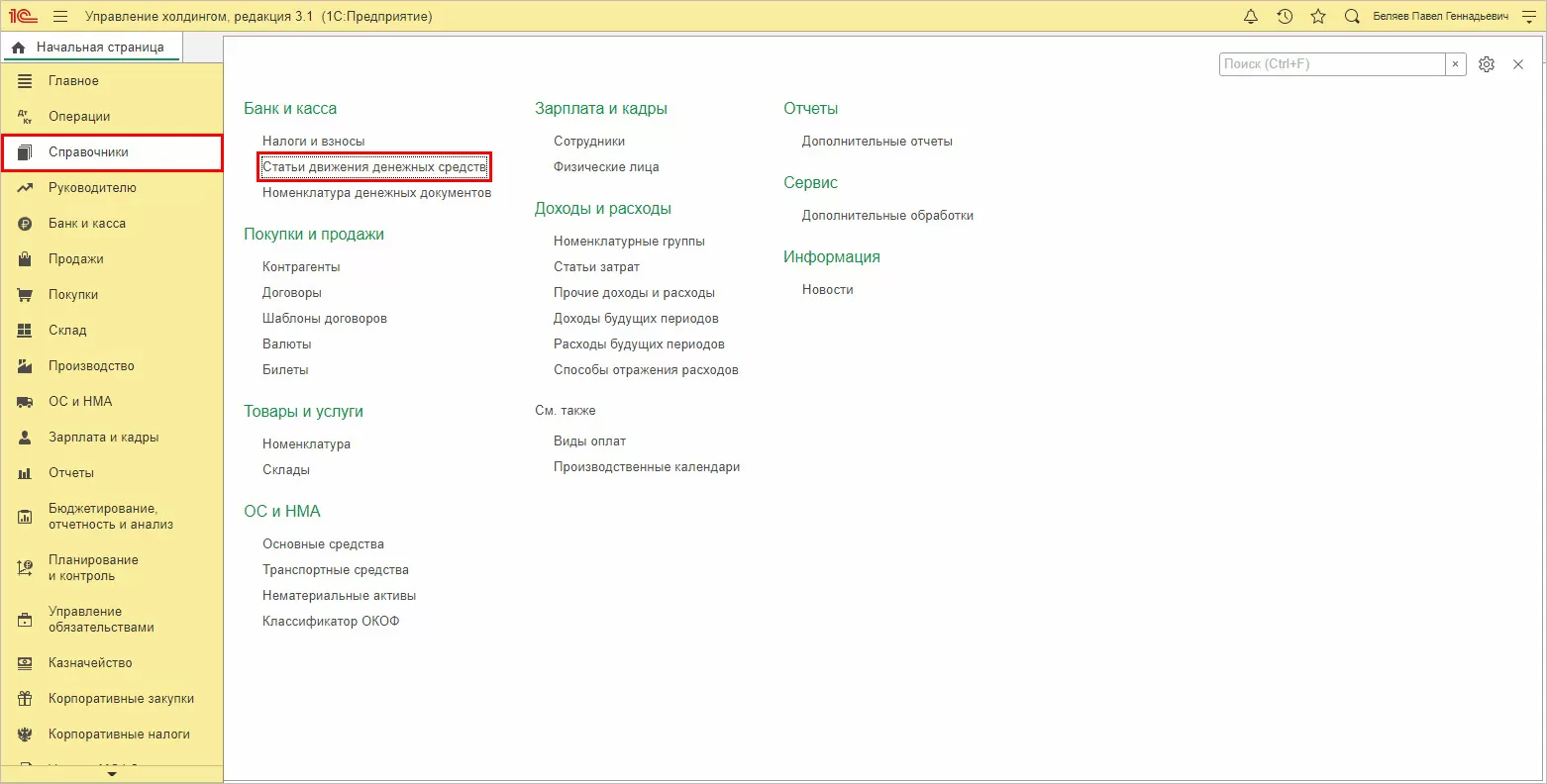Click the Планирование и контроль icon

point(26,568)
